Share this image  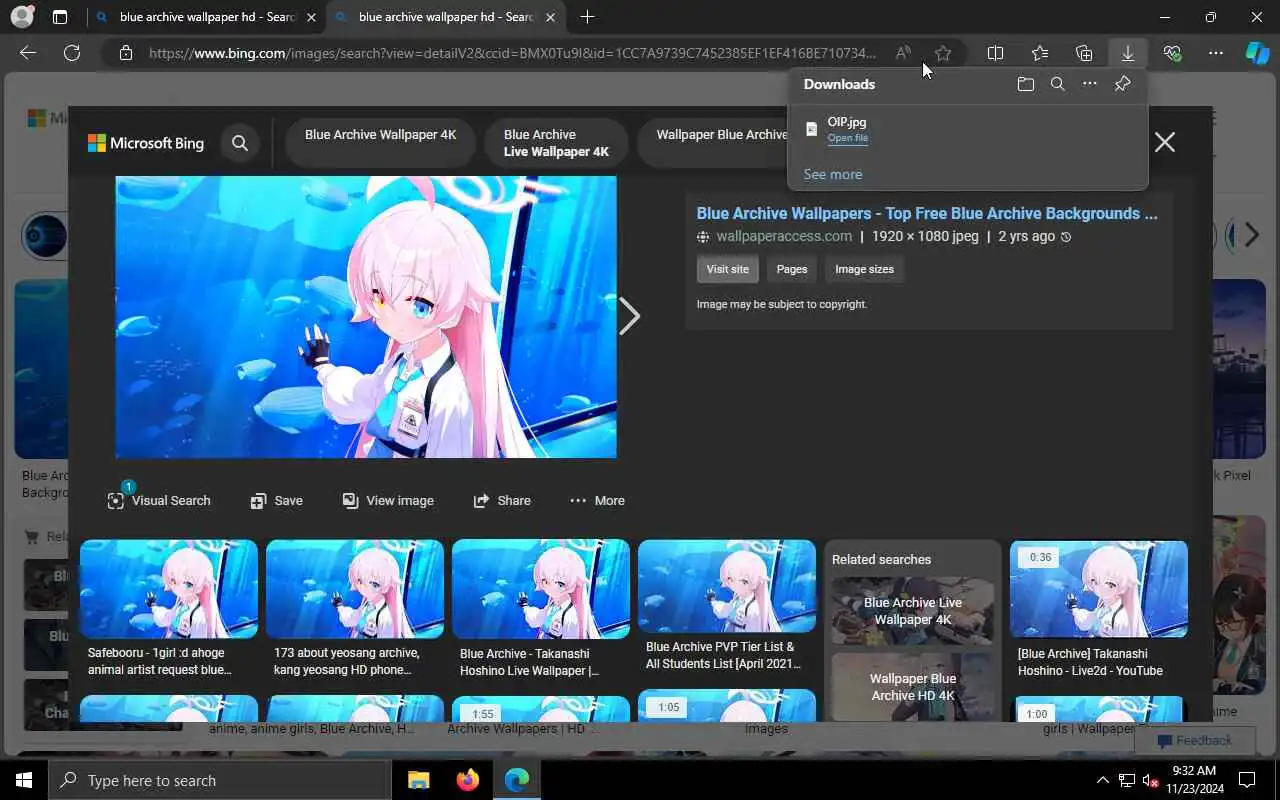click(502, 500)
